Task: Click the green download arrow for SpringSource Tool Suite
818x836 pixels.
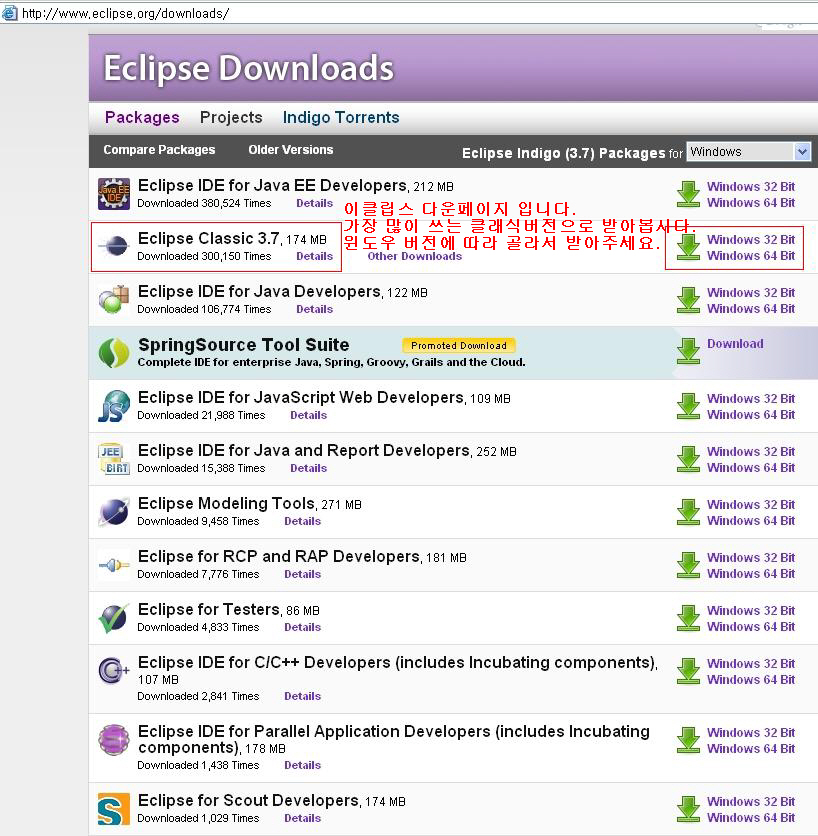Action: coord(688,351)
